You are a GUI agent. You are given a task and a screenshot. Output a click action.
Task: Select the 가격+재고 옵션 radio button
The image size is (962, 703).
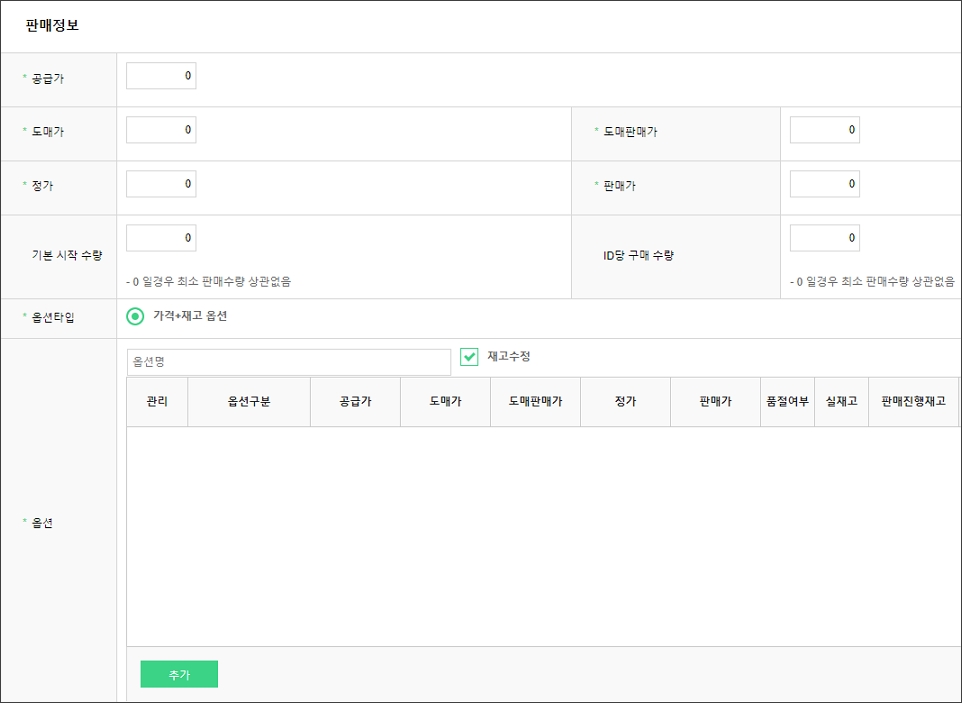tap(136, 316)
